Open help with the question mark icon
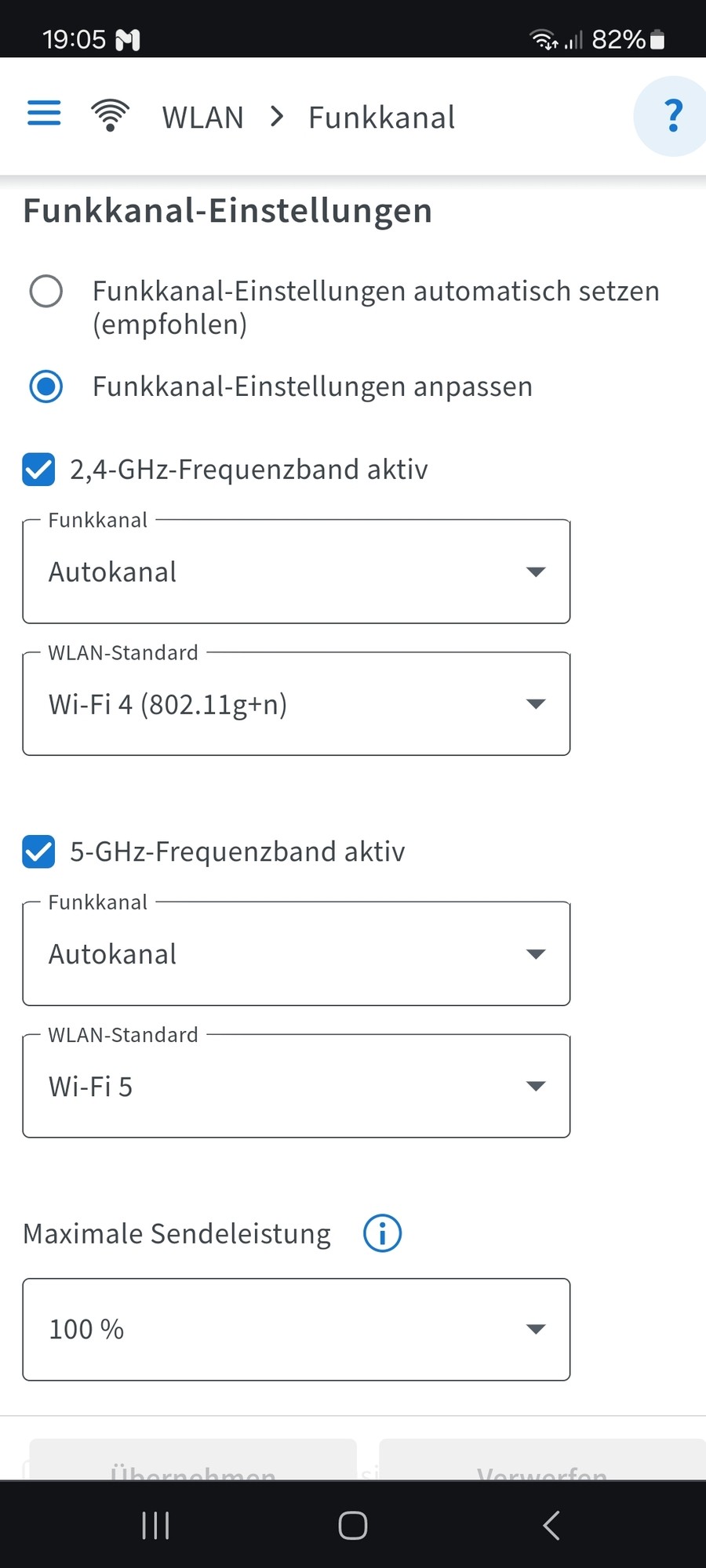706x1568 pixels. coord(672,116)
